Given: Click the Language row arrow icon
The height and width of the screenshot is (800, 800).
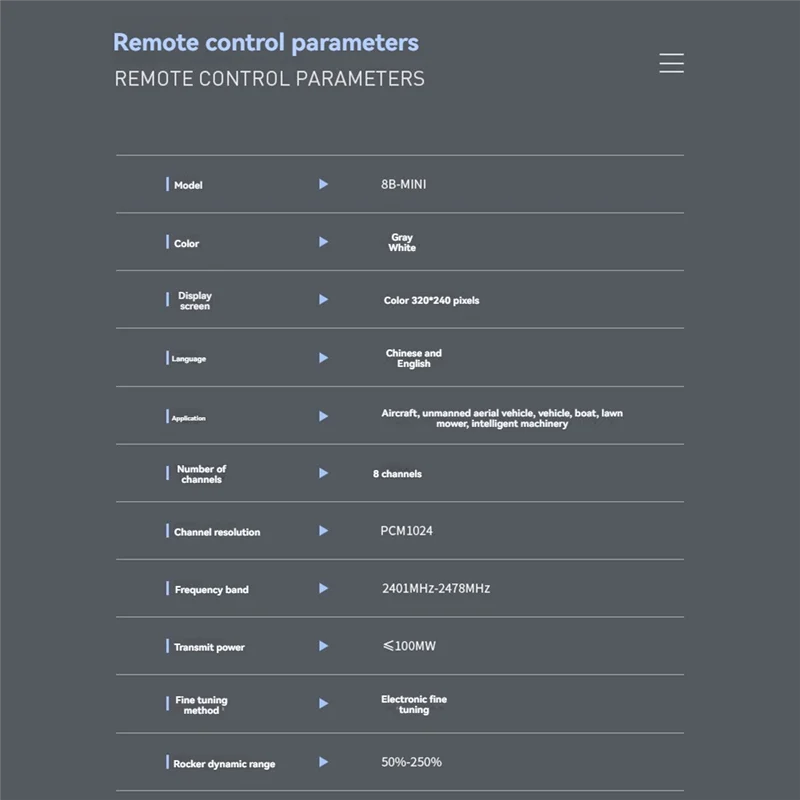Looking at the screenshot, I should (x=323, y=357).
